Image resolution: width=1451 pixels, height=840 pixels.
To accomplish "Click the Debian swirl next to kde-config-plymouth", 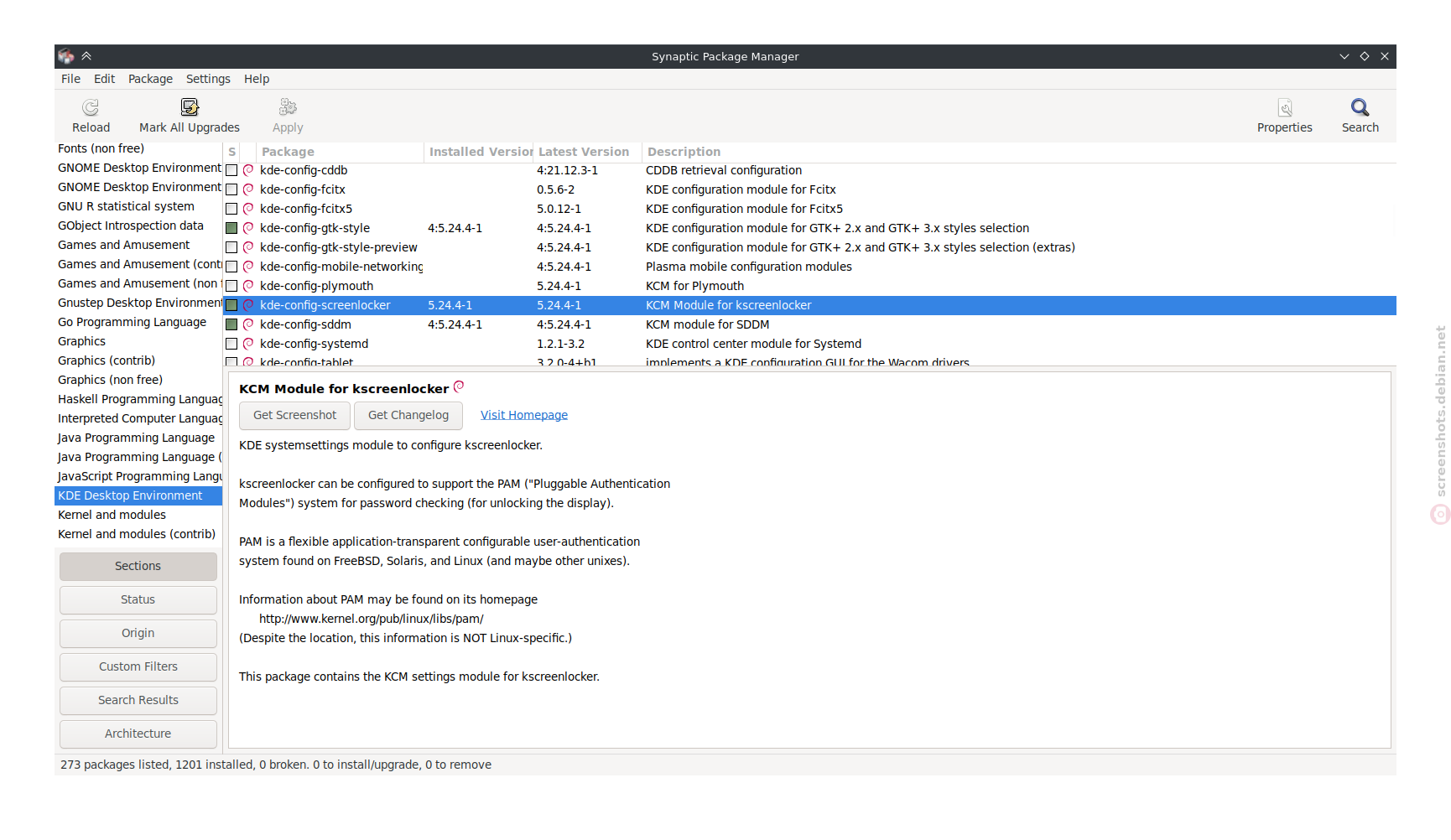I will (x=248, y=286).
